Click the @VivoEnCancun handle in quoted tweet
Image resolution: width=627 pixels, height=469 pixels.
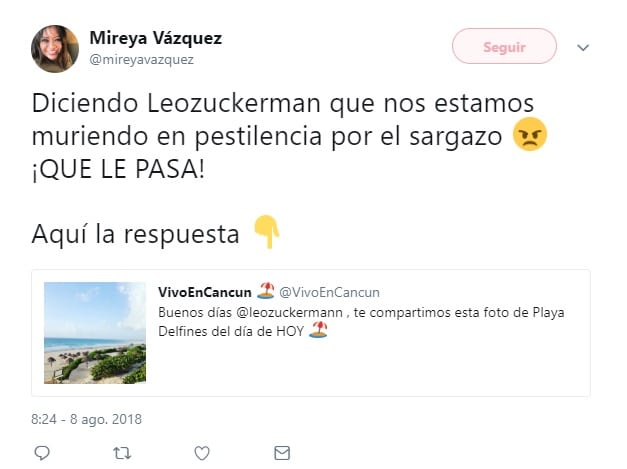(x=329, y=292)
